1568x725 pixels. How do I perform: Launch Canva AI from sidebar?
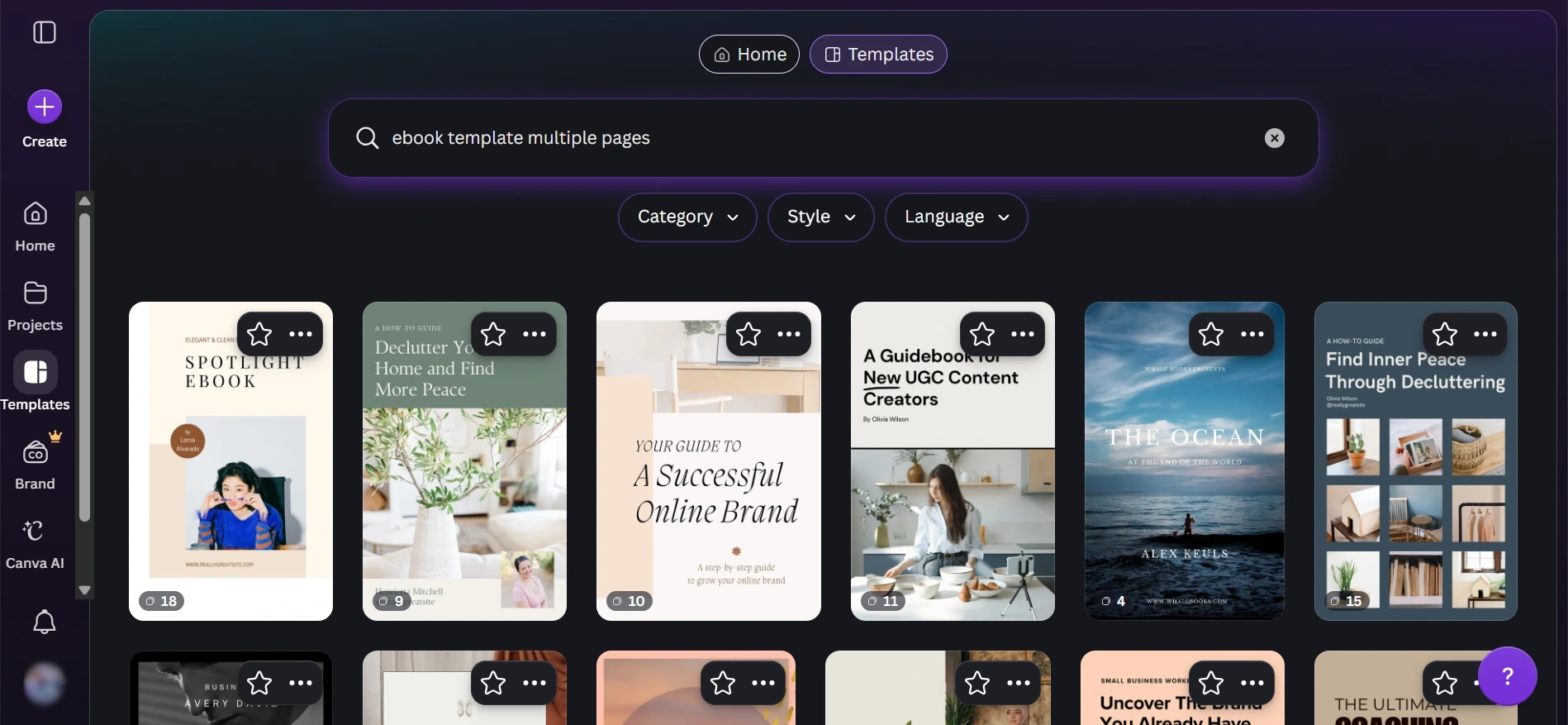tap(35, 544)
